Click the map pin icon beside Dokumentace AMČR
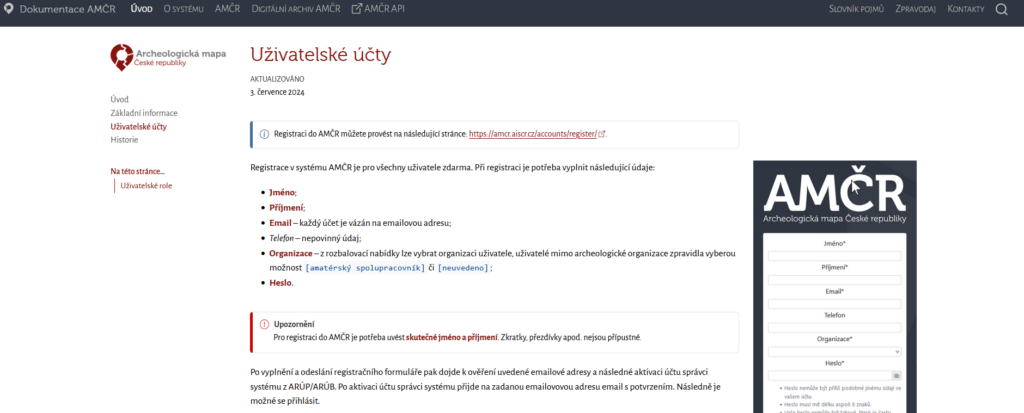The height and width of the screenshot is (413, 1024). [x=9, y=10]
